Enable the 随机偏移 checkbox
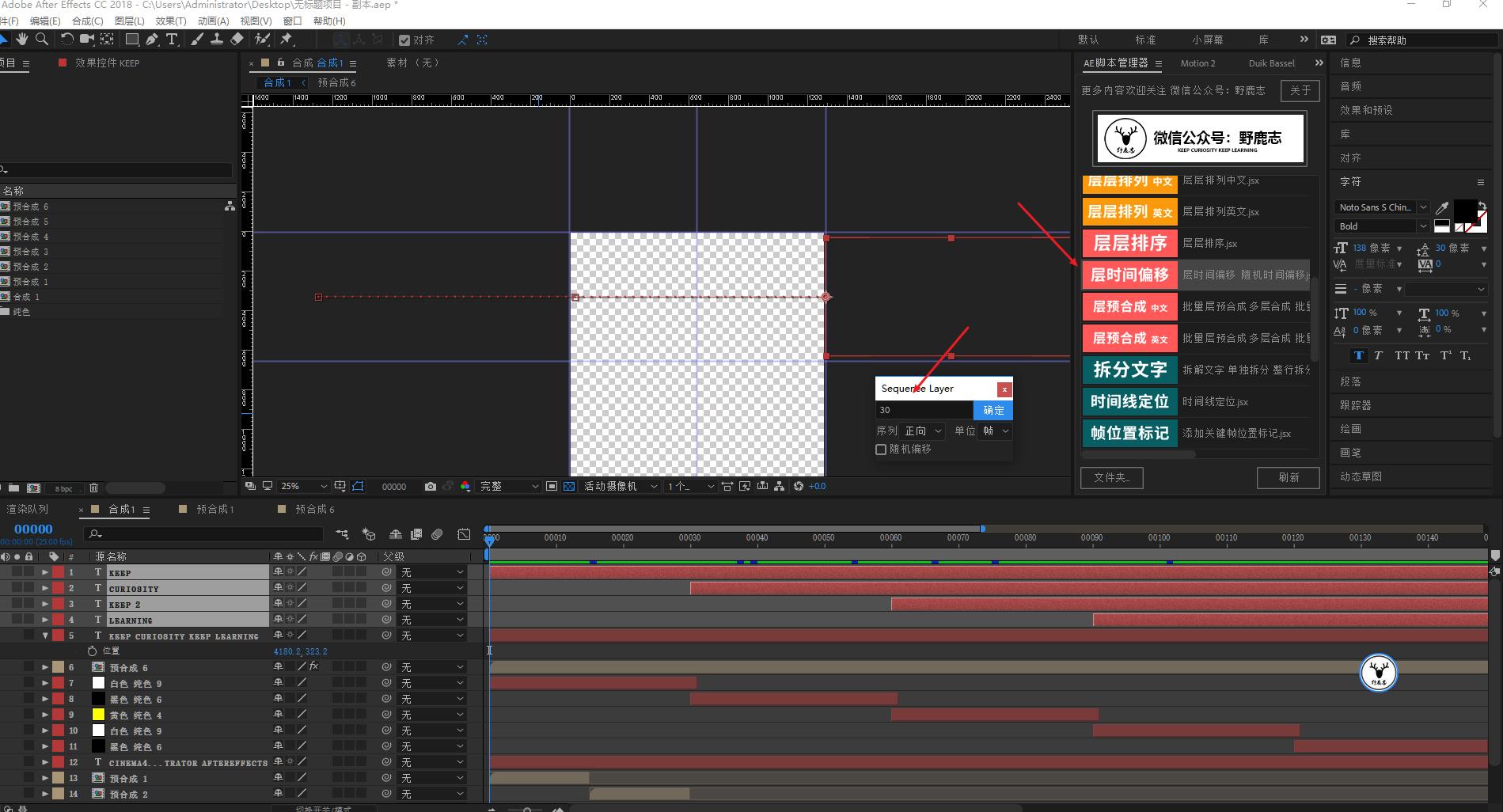1503x812 pixels. 881,450
